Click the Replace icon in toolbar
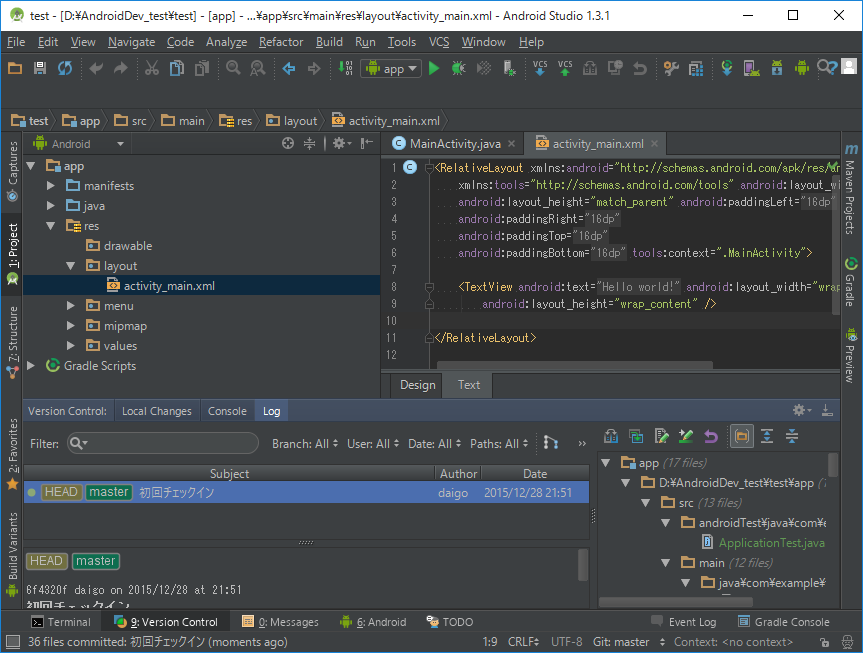This screenshot has height=653, width=863. click(x=258, y=68)
